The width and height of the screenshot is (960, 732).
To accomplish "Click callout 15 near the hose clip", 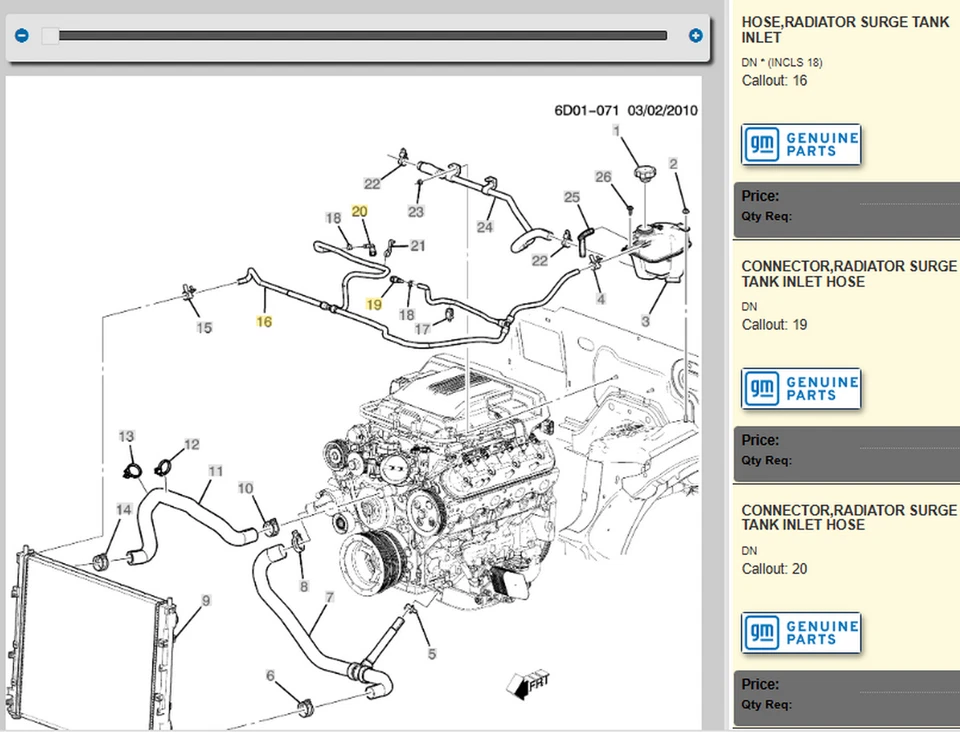I will pyautogui.click(x=204, y=327).
